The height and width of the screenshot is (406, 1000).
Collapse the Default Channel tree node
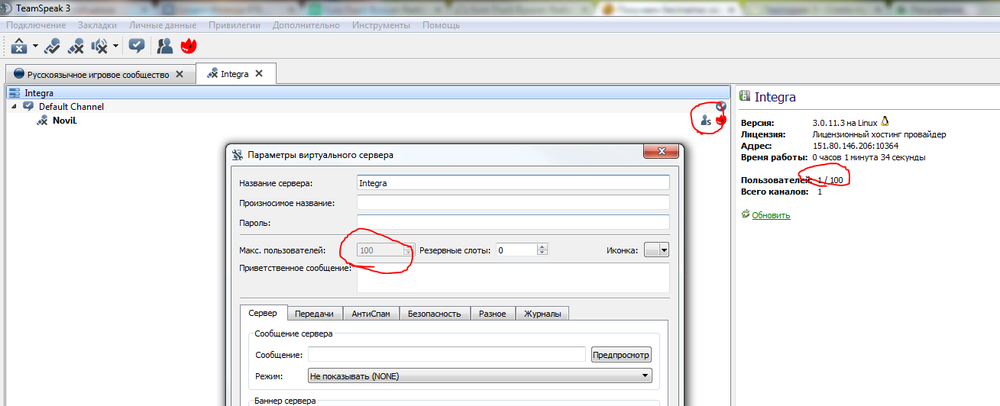pos(14,106)
